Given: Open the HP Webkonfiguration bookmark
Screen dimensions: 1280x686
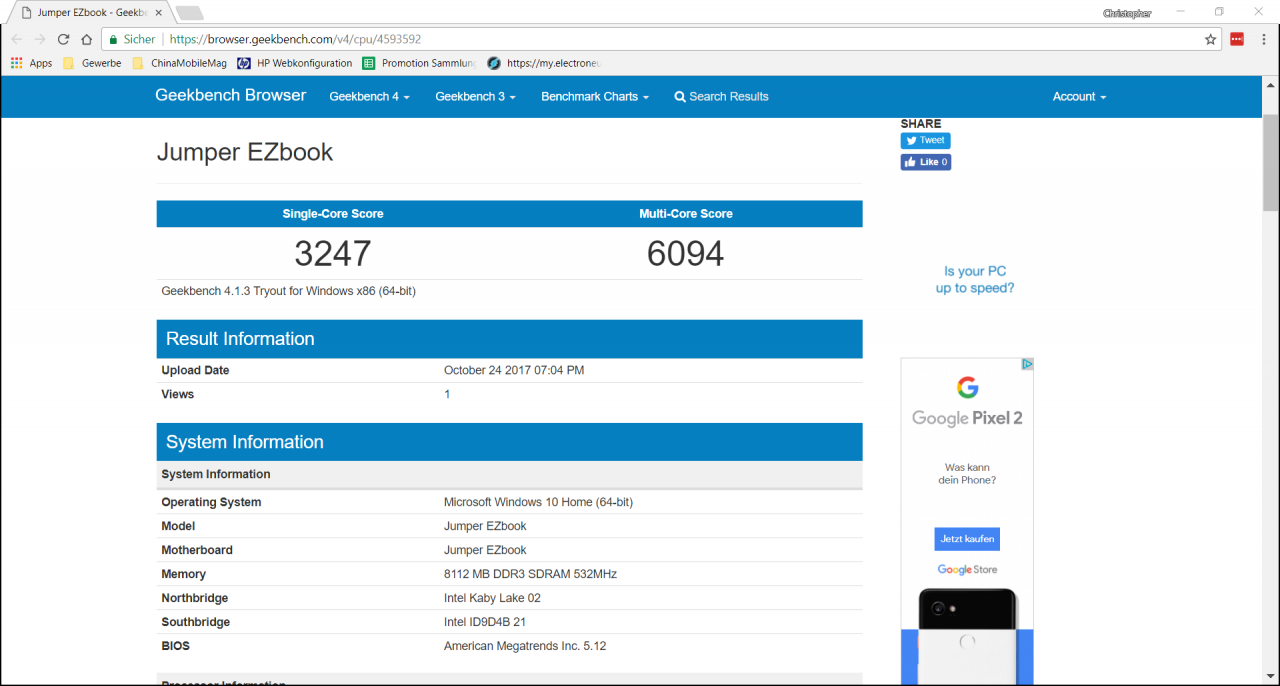Looking at the screenshot, I should pos(295,63).
